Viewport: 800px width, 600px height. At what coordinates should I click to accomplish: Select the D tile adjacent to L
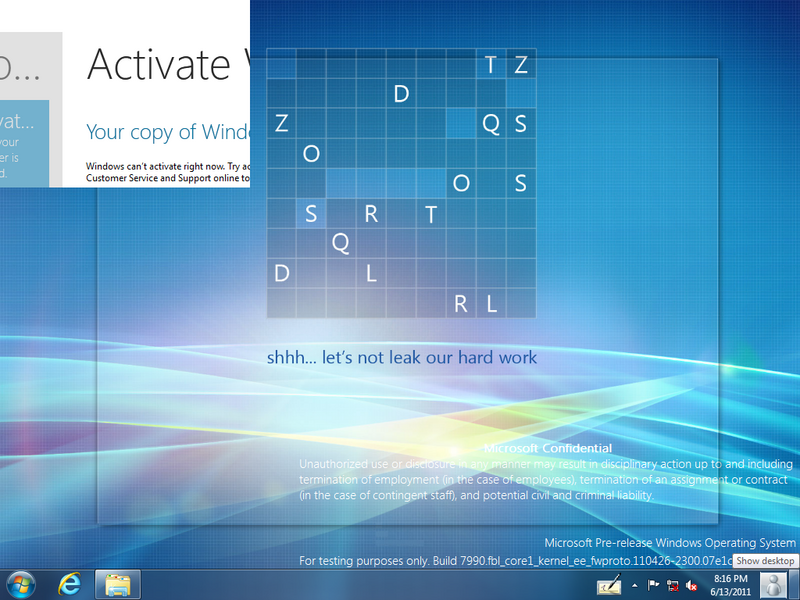282,273
